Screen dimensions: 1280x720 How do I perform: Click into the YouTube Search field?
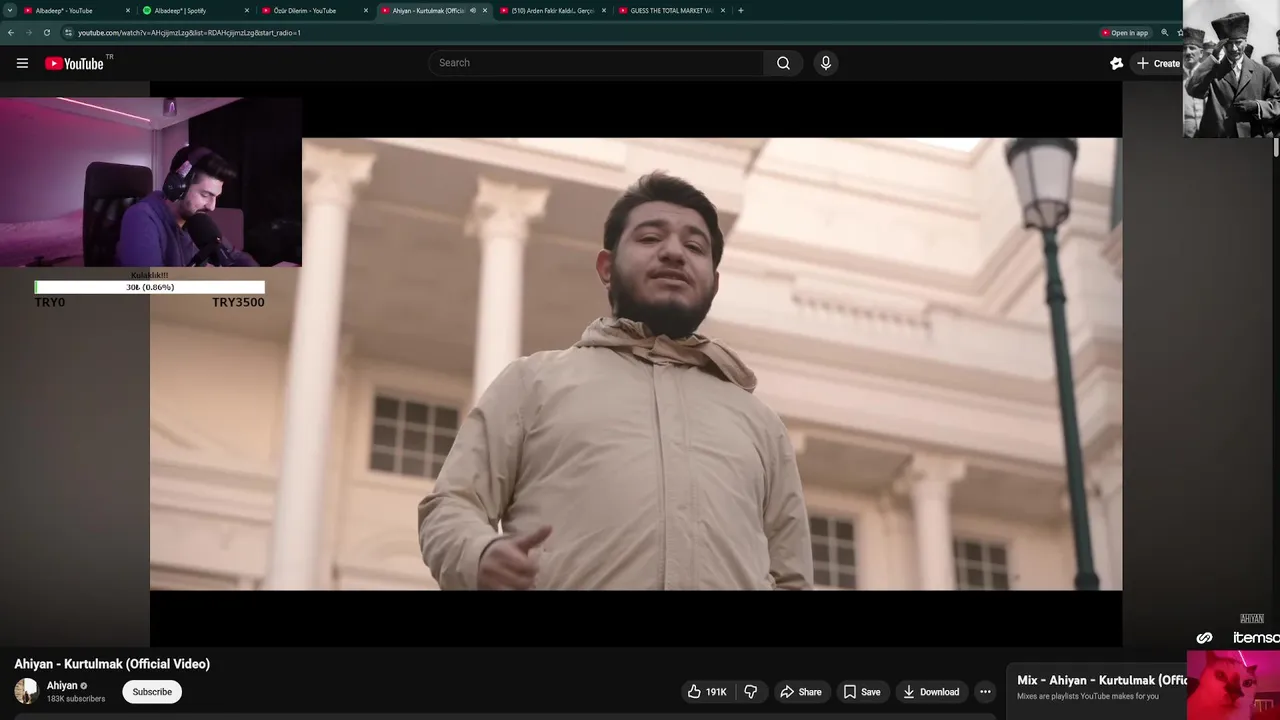tap(597, 63)
